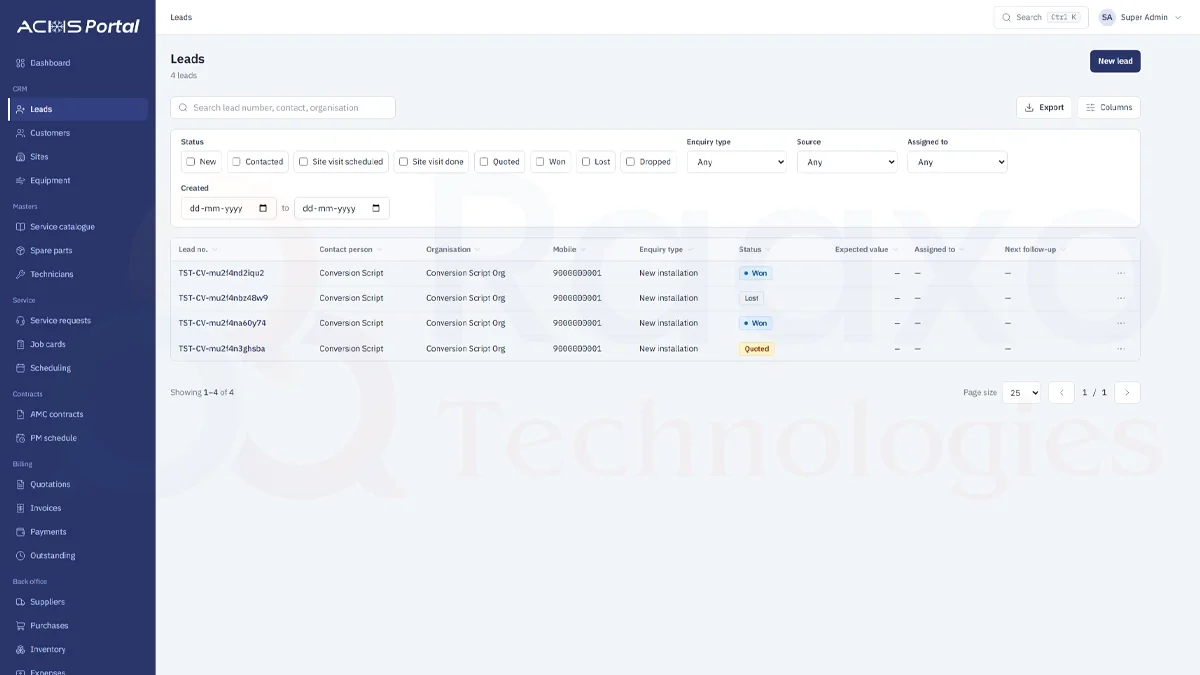The height and width of the screenshot is (675, 1200).
Task: Open the Enquiry type filter dropdown
Action: 737,162
